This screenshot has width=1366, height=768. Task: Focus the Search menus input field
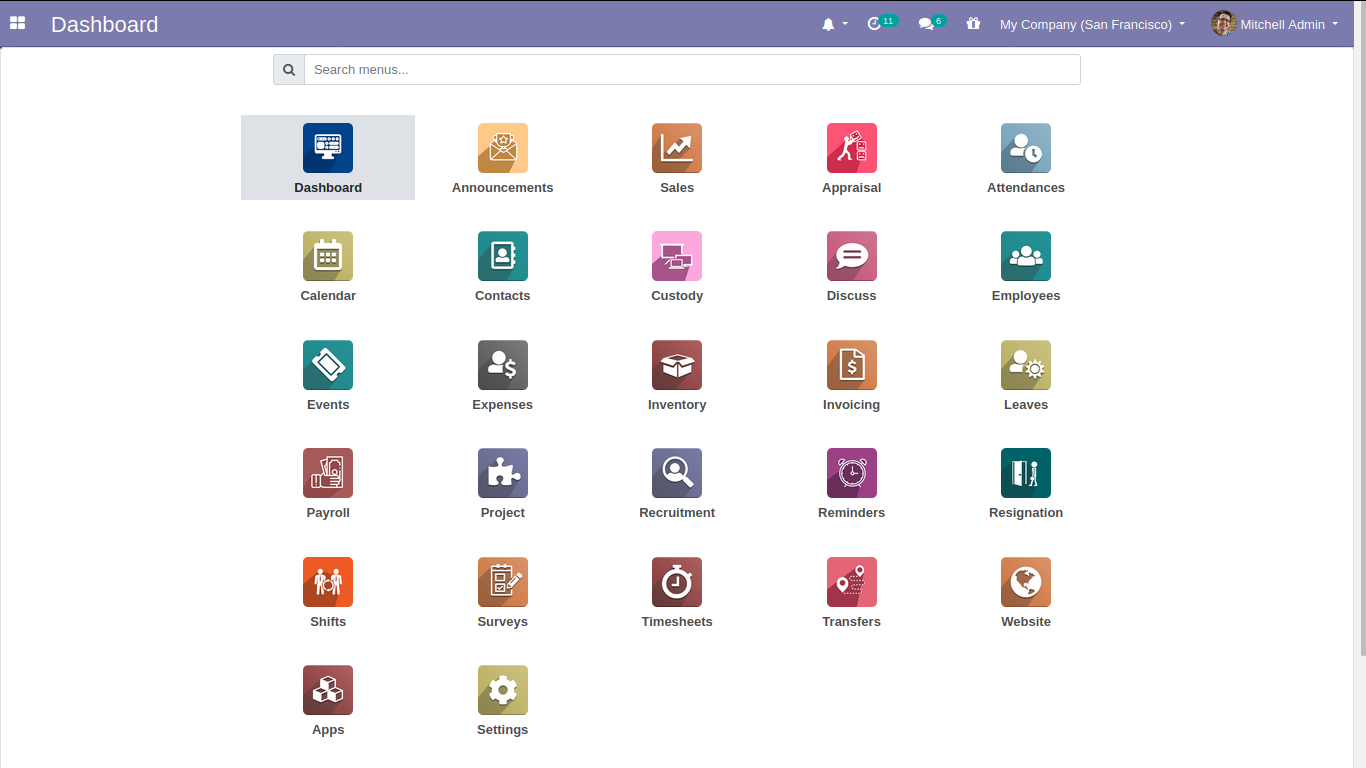click(x=692, y=69)
